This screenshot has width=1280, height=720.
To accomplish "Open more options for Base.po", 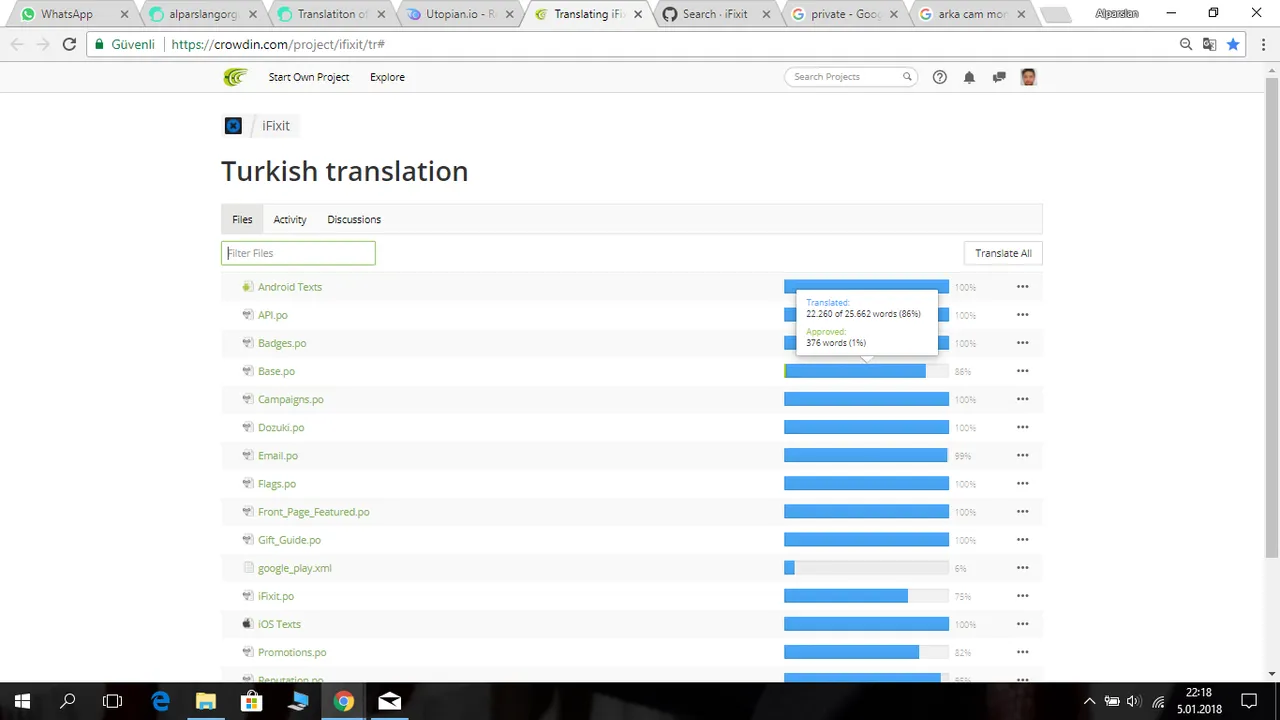I will 1022,371.
